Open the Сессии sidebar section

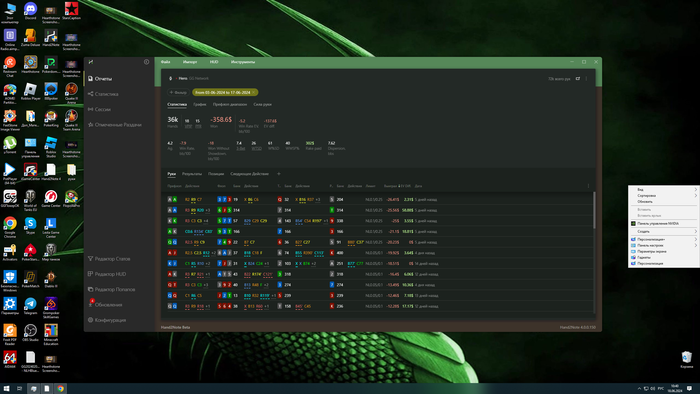(x=100, y=109)
